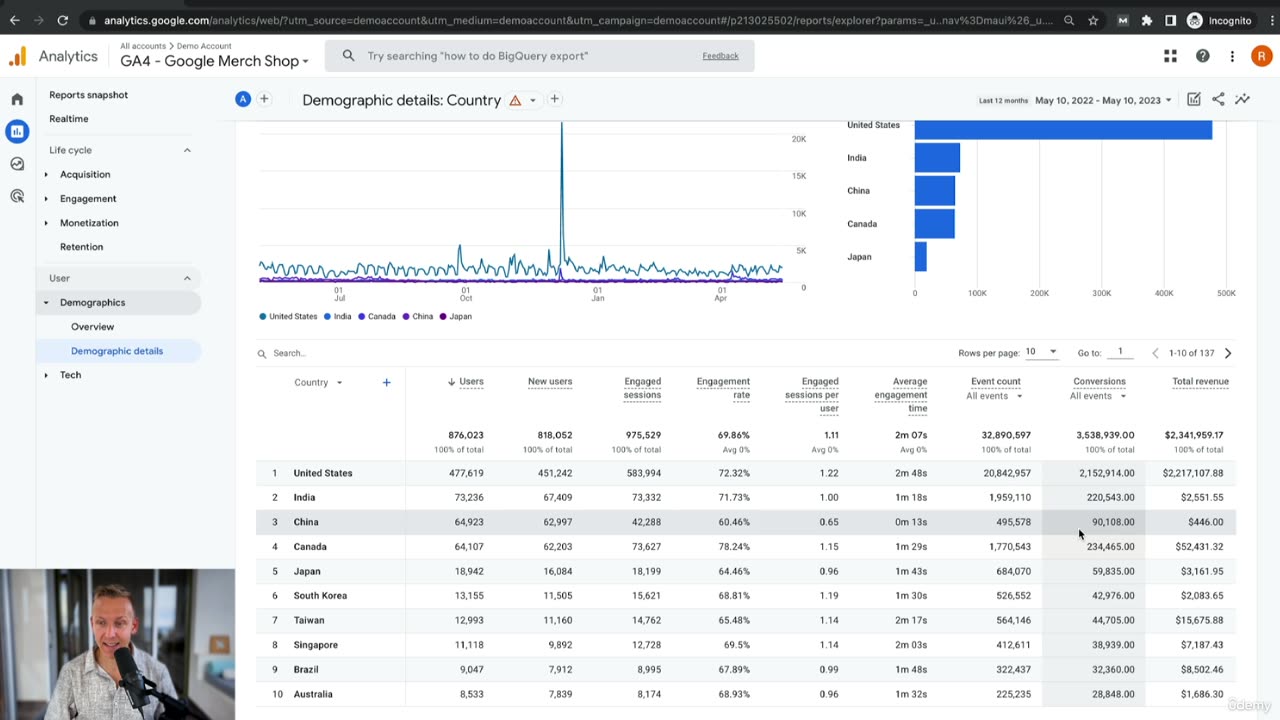Click the previous table page arrow

click(1155, 353)
